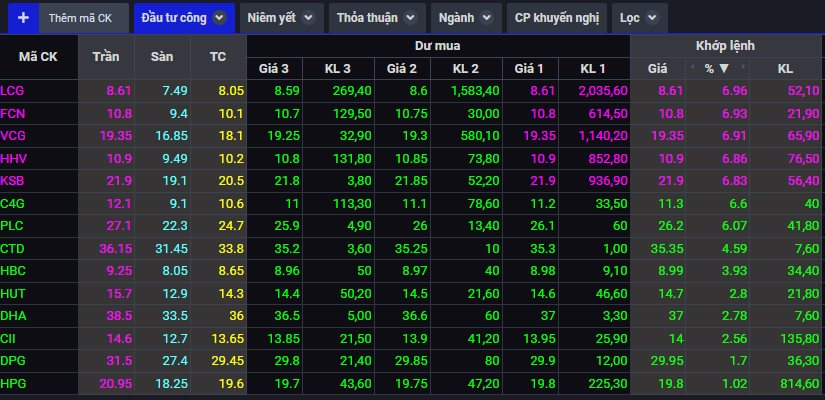The width and height of the screenshot is (825, 400).
Task: Open the LCG stock ticker
Action: click(x=13, y=90)
